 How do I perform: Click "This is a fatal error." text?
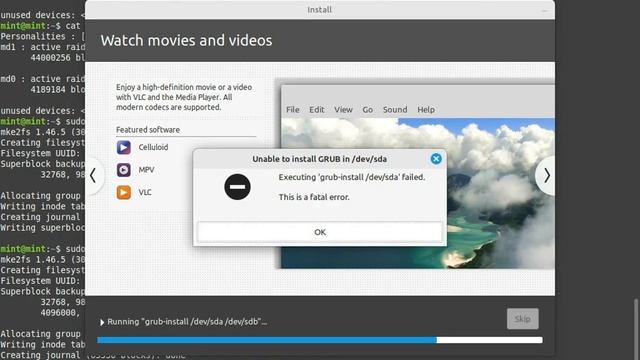coord(314,197)
